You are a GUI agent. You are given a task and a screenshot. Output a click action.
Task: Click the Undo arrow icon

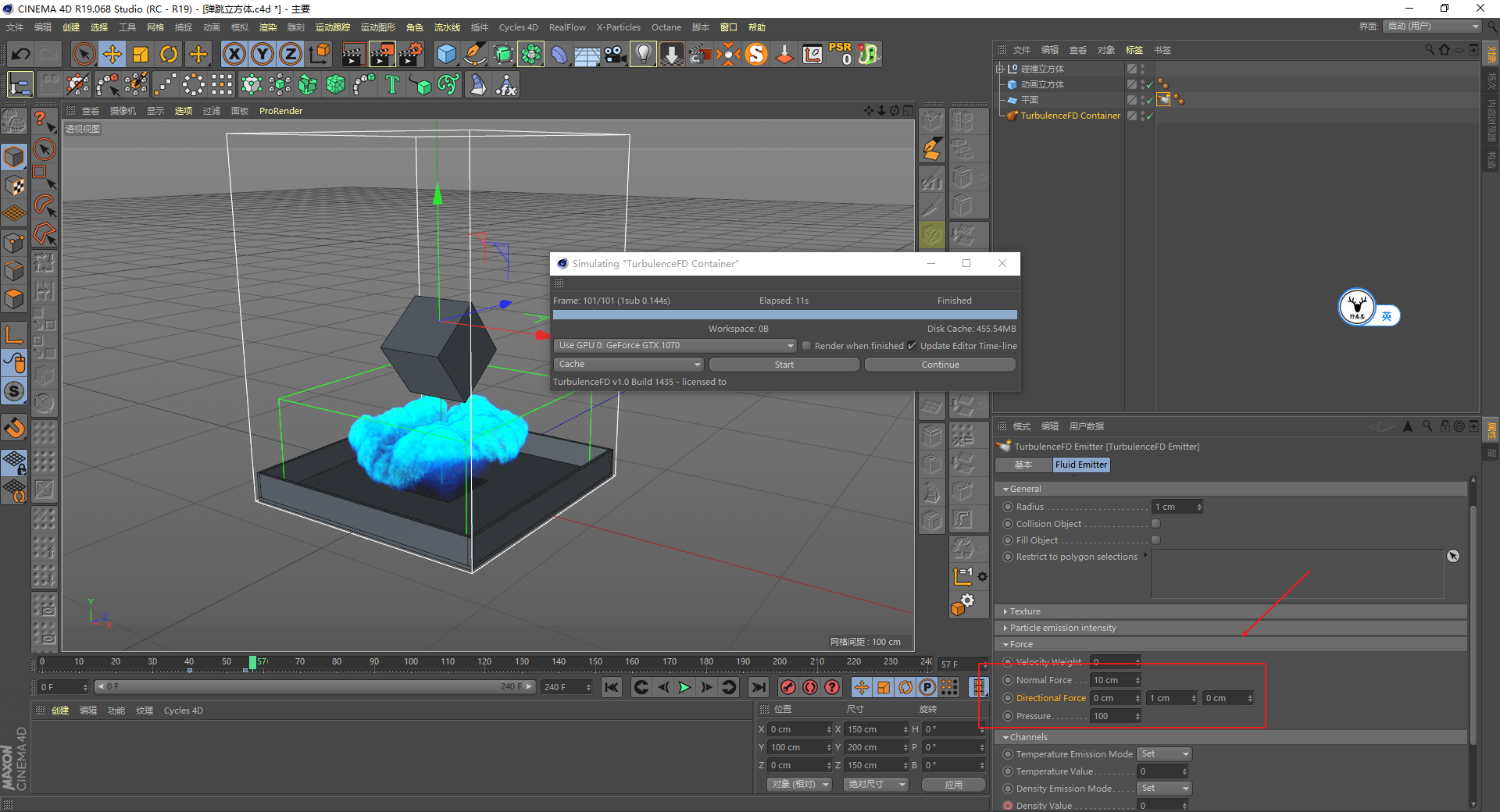coord(21,54)
